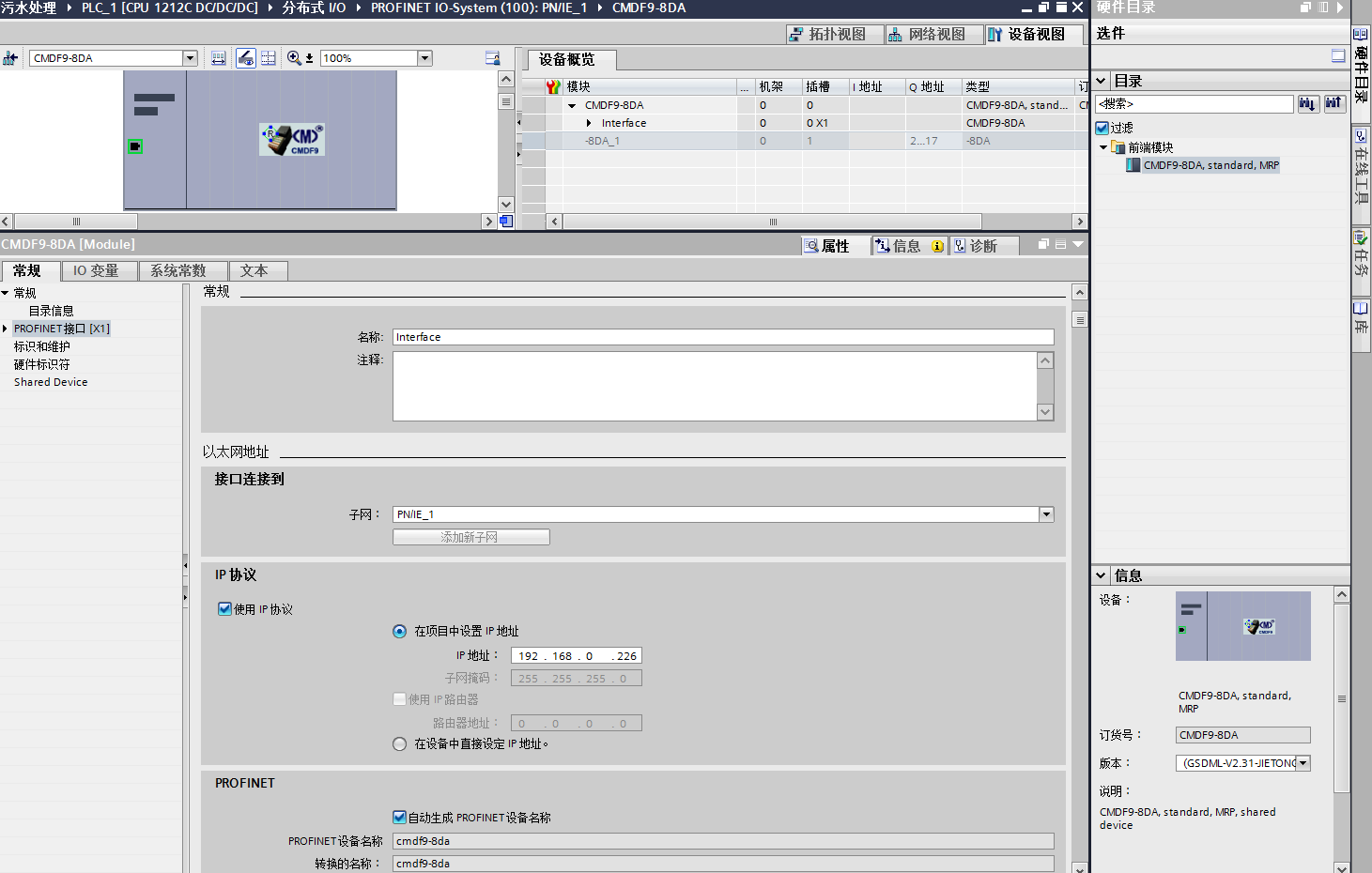Click the IP 地址 input field
This screenshot has width=1372, height=873.
pyautogui.click(x=577, y=656)
